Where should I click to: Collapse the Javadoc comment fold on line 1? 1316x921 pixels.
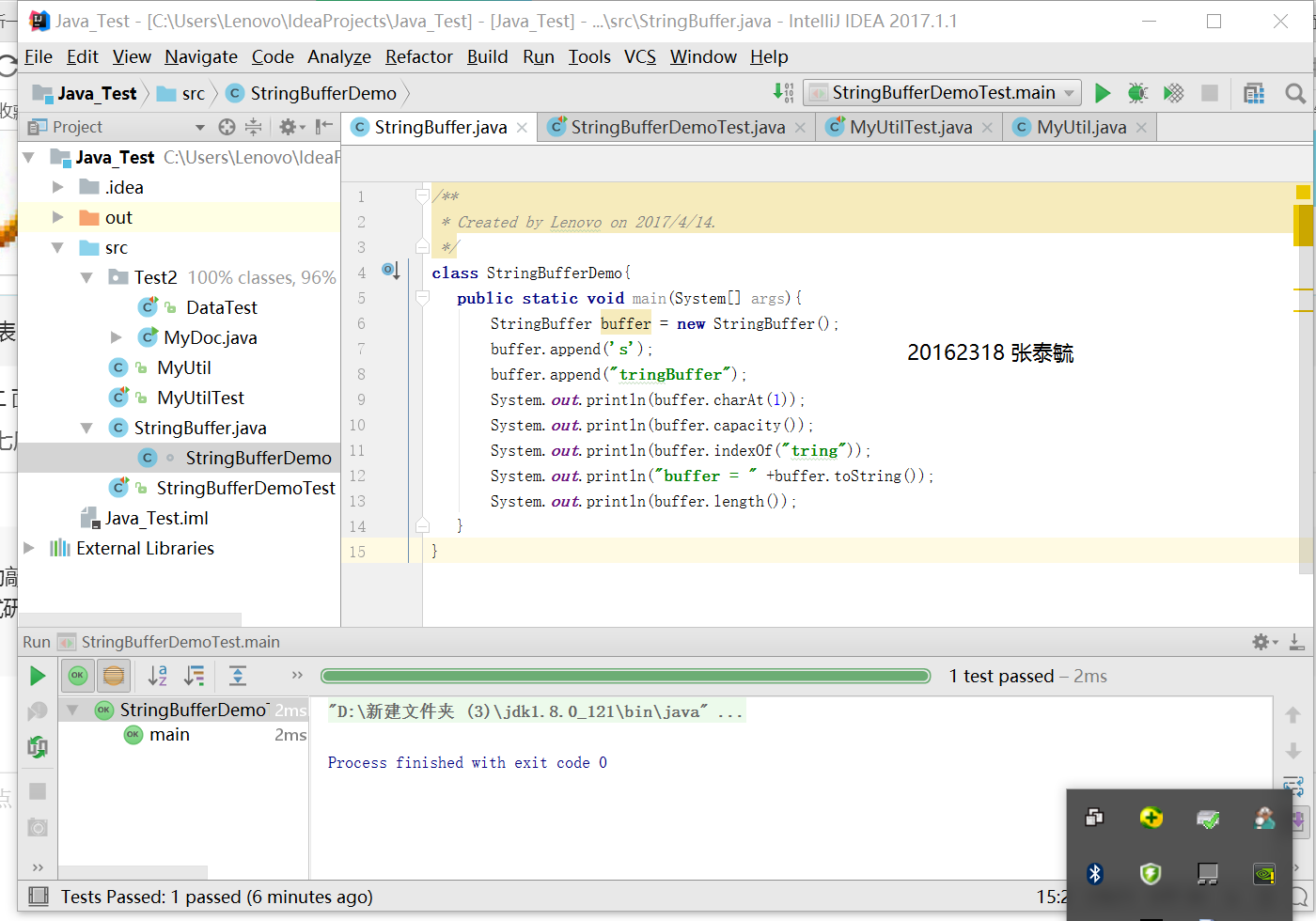[x=422, y=195]
